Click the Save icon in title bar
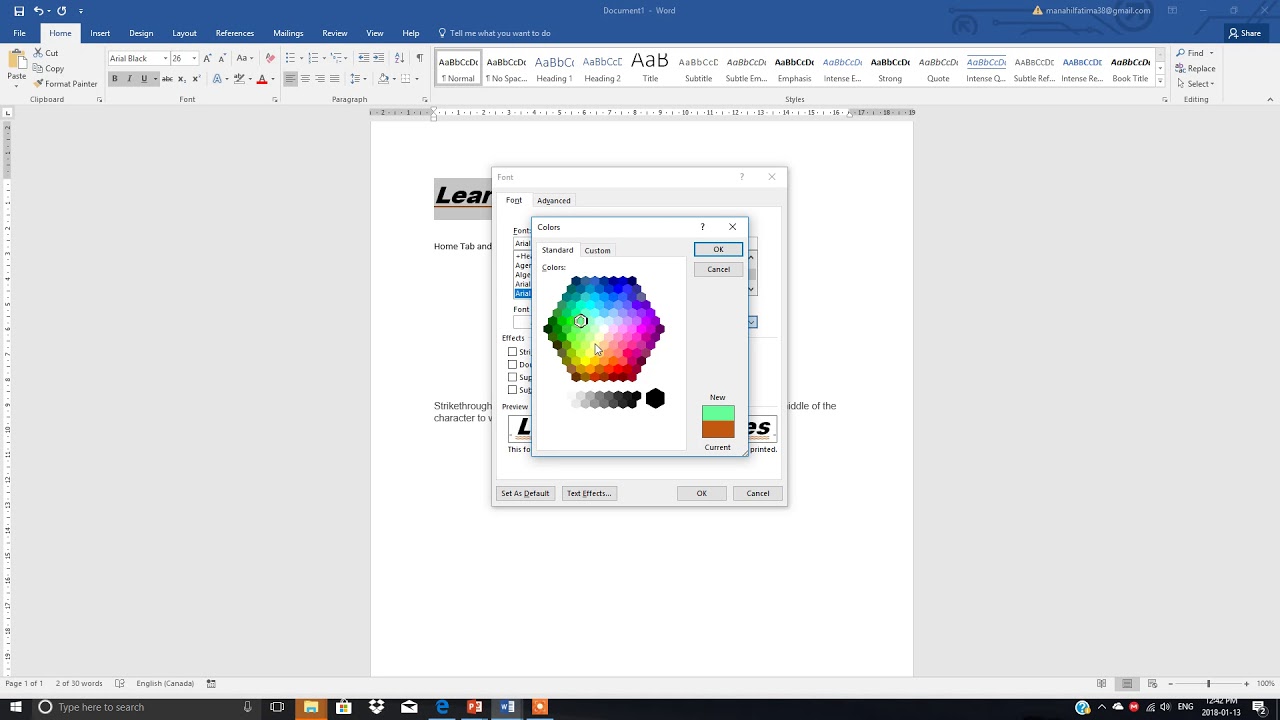 tap(19, 11)
